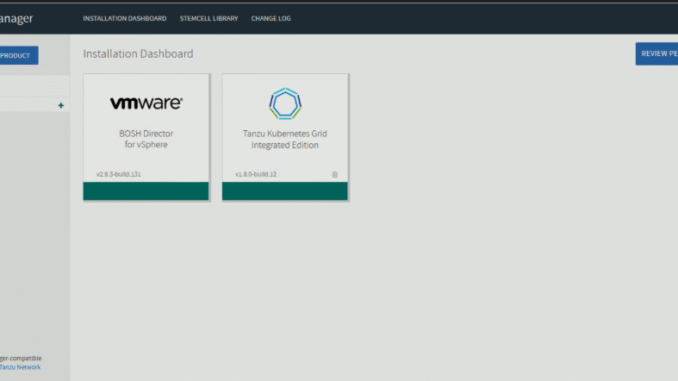Open the Change Log nav item
678x381 pixels.
[271, 19]
